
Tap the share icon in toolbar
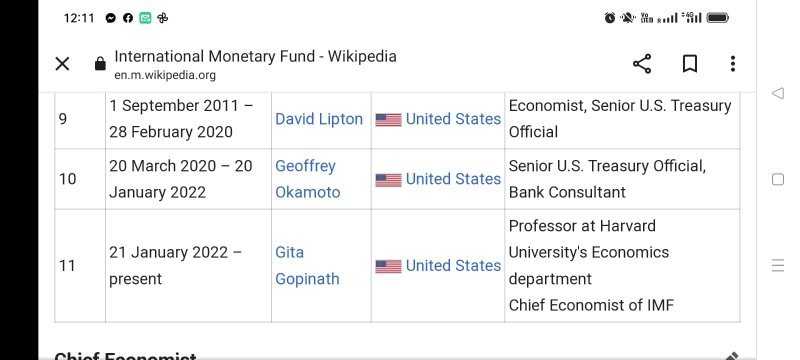tap(642, 64)
